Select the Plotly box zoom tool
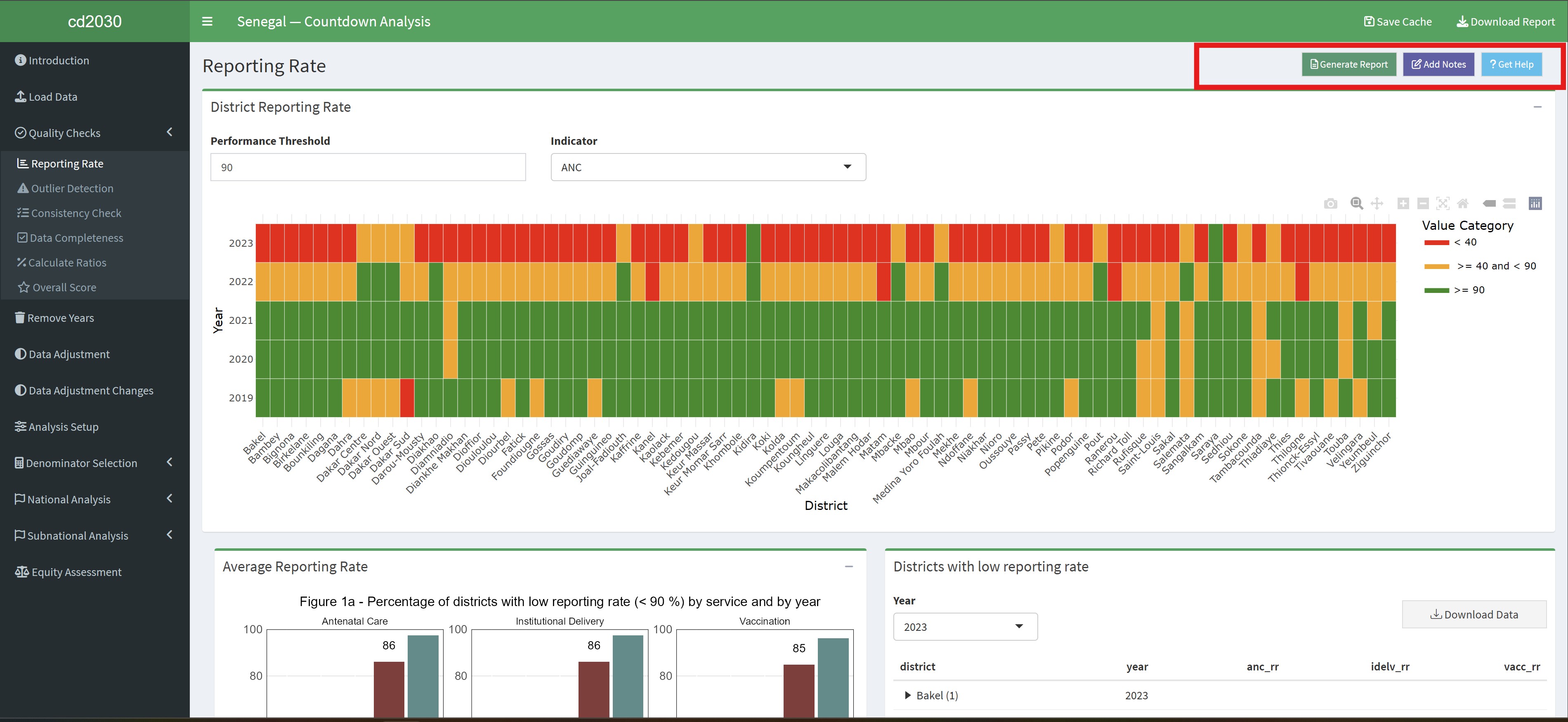The width and height of the screenshot is (1568, 722). (1357, 203)
